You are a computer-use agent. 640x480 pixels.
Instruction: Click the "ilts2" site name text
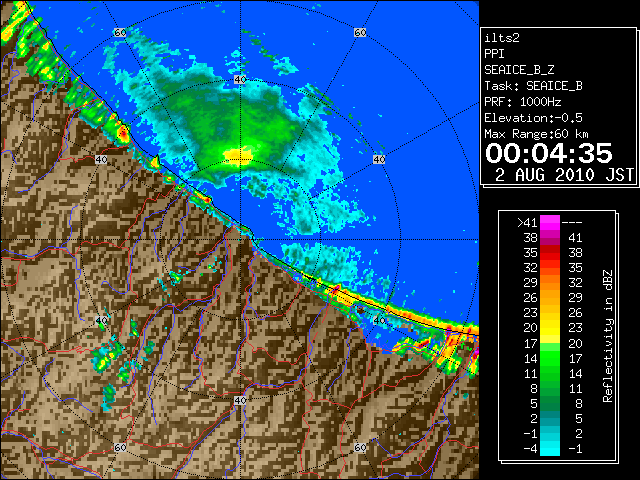(x=502, y=38)
